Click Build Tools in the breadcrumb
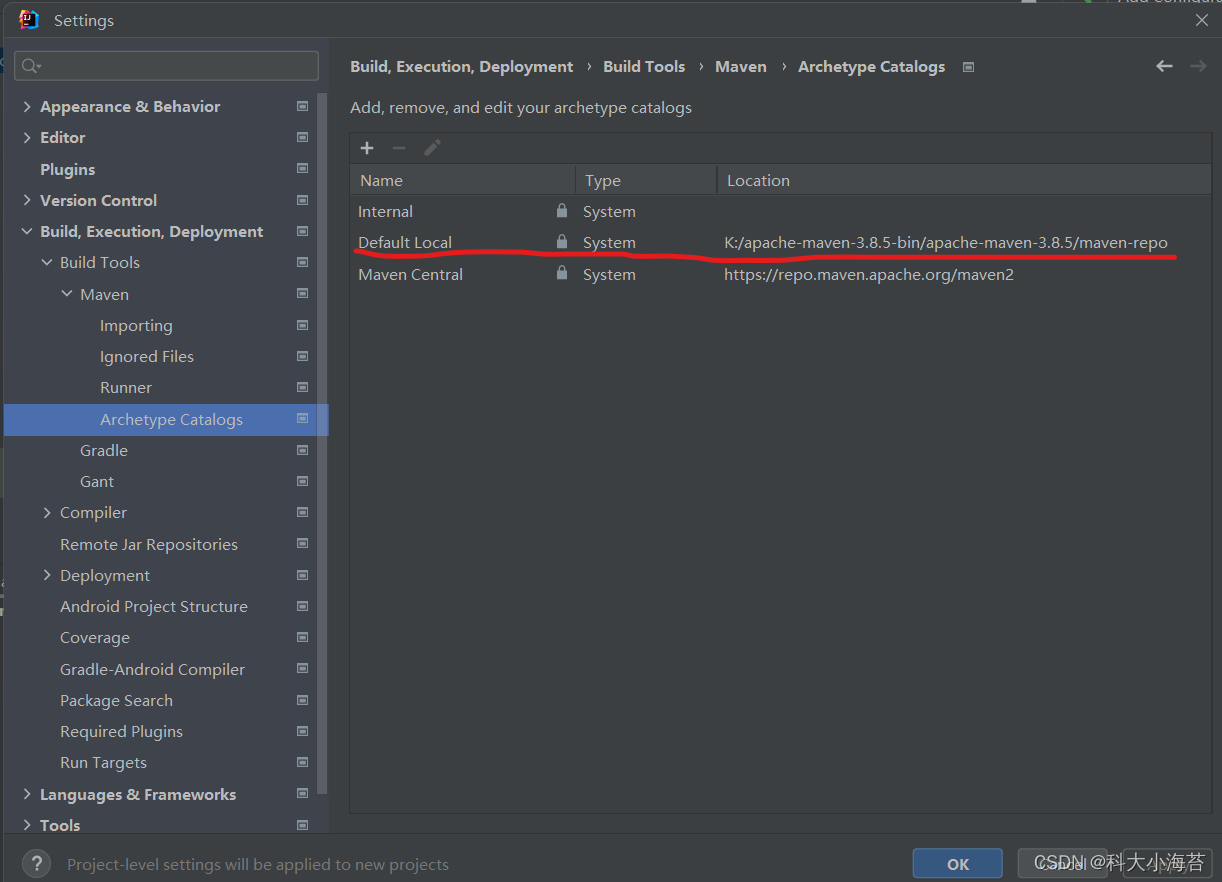The height and width of the screenshot is (882, 1222). (644, 66)
